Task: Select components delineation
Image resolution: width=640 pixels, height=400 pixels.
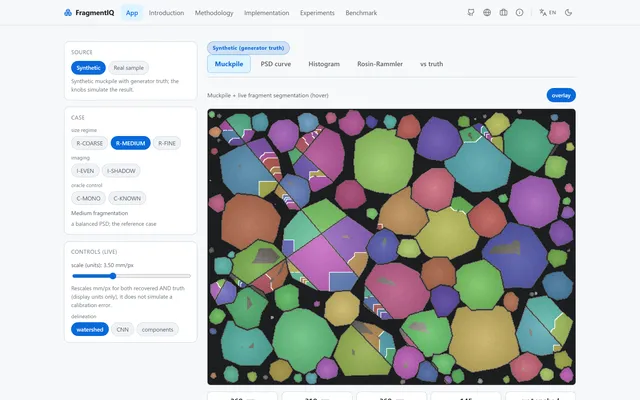Action: (158, 329)
